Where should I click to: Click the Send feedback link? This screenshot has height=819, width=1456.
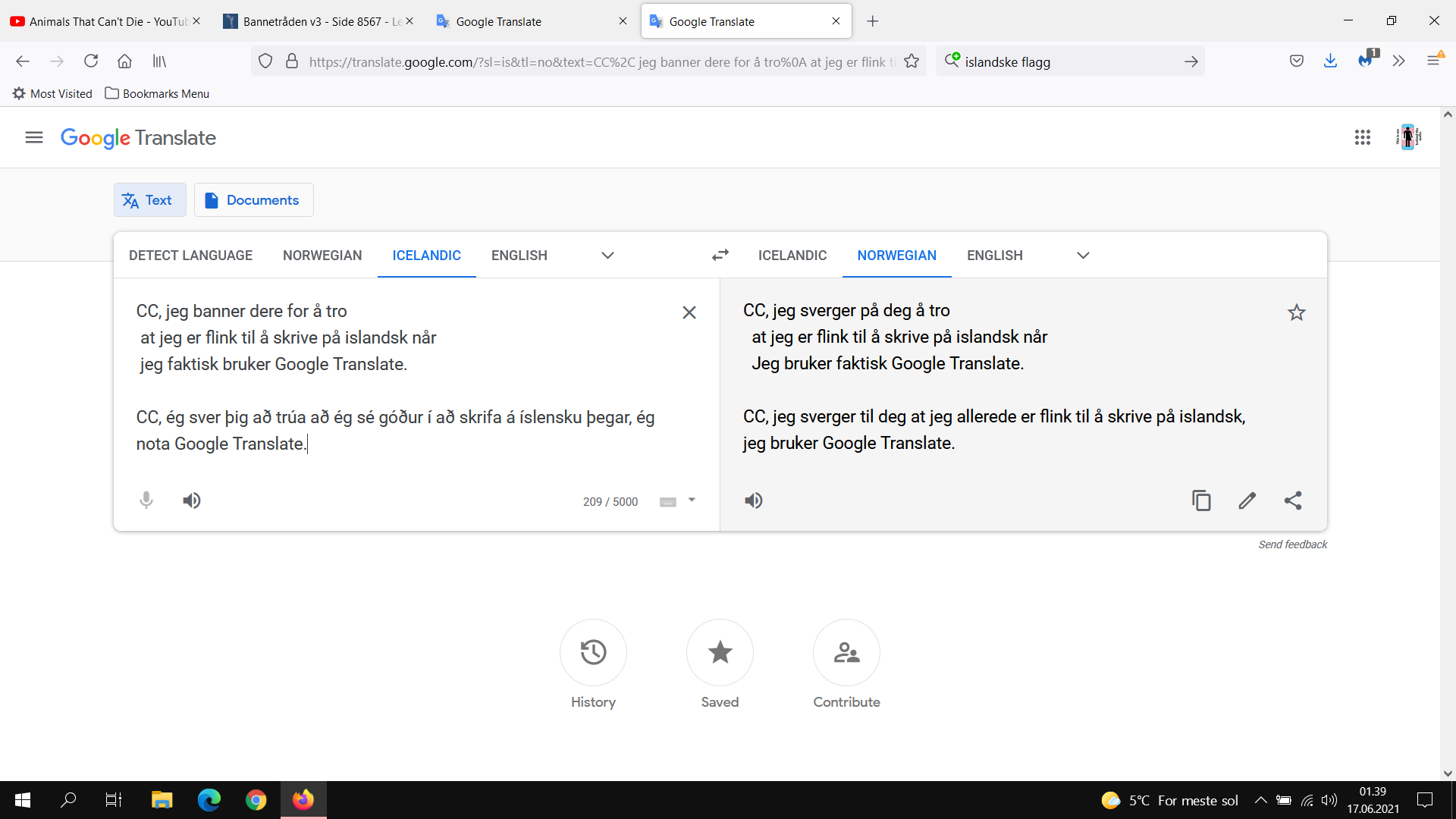pyautogui.click(x=1293, y=544)
